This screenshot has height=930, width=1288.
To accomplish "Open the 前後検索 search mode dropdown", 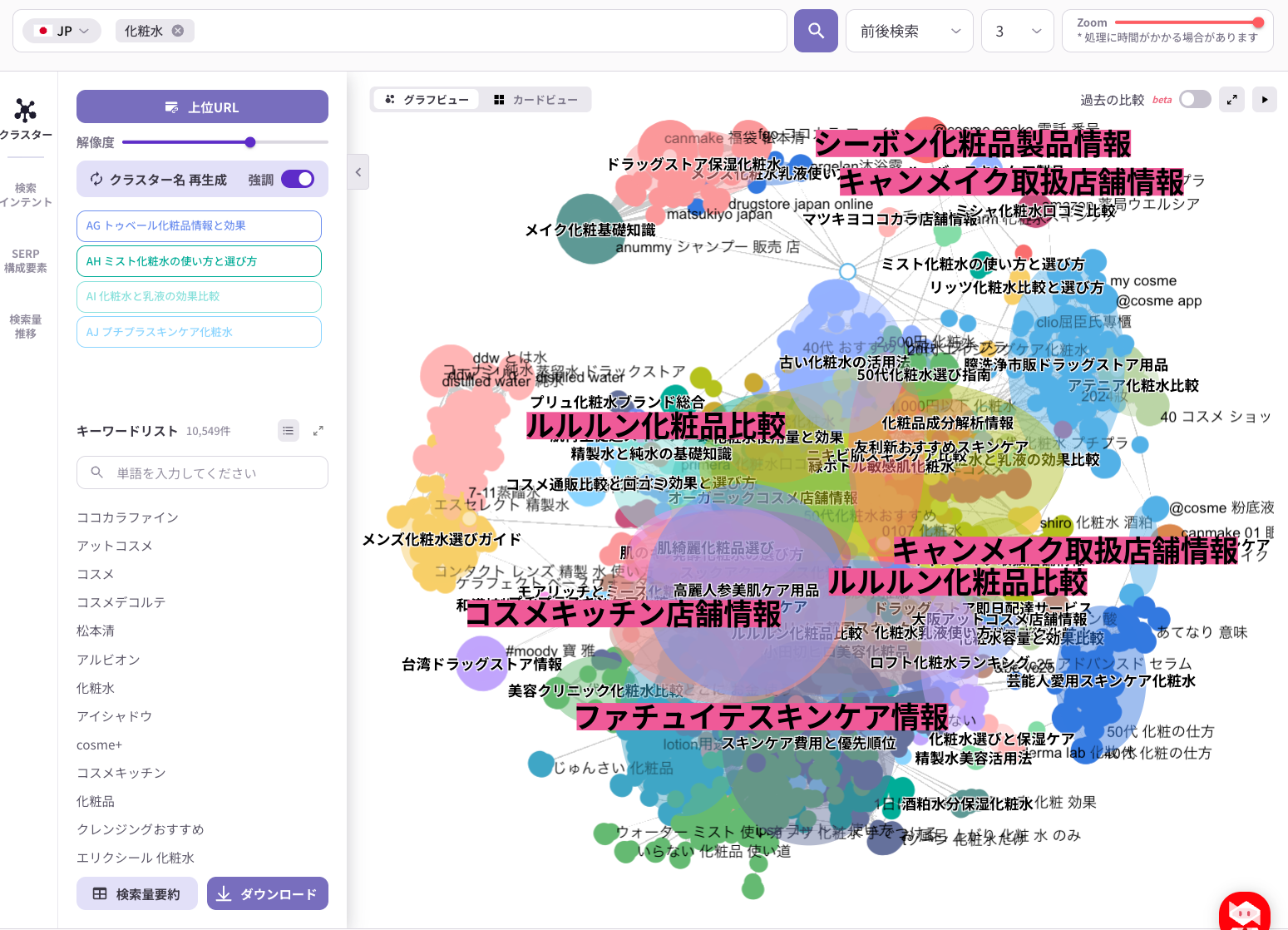I will (x=910, y=31).
